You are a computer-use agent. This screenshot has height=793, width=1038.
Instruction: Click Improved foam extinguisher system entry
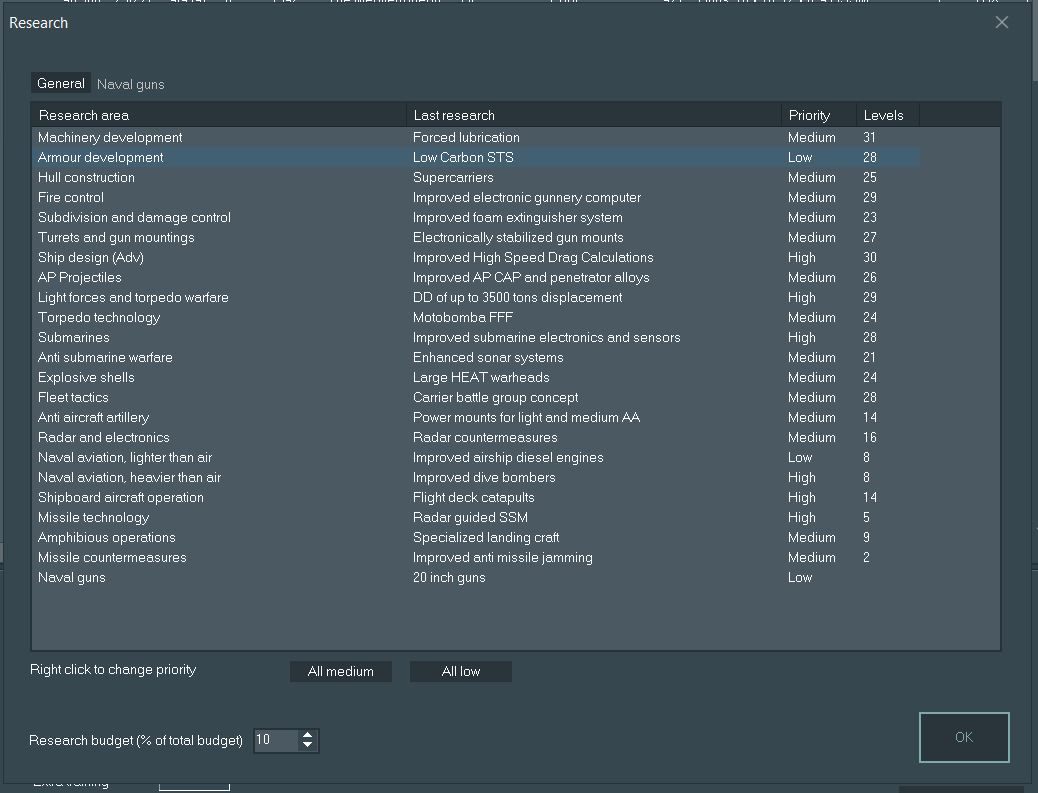(x=518, y=217)
